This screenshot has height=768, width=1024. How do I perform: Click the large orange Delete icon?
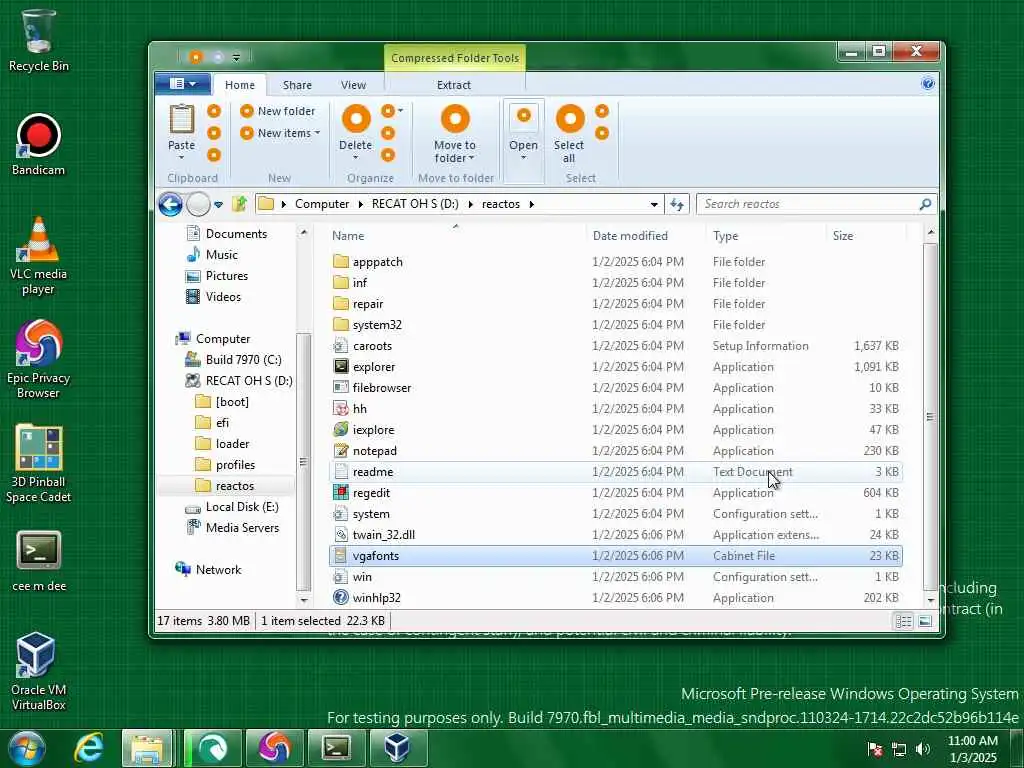point(356,119)
